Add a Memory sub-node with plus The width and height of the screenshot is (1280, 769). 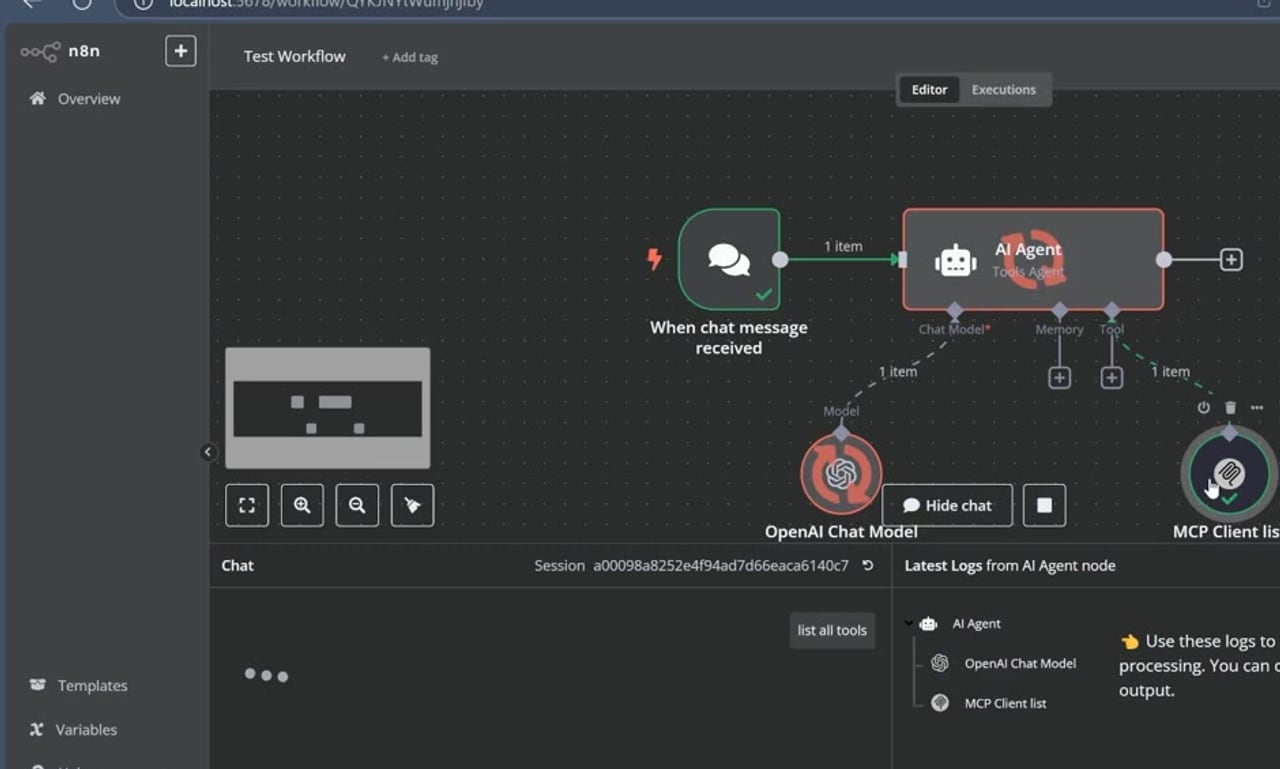[x=1059, y=378]
